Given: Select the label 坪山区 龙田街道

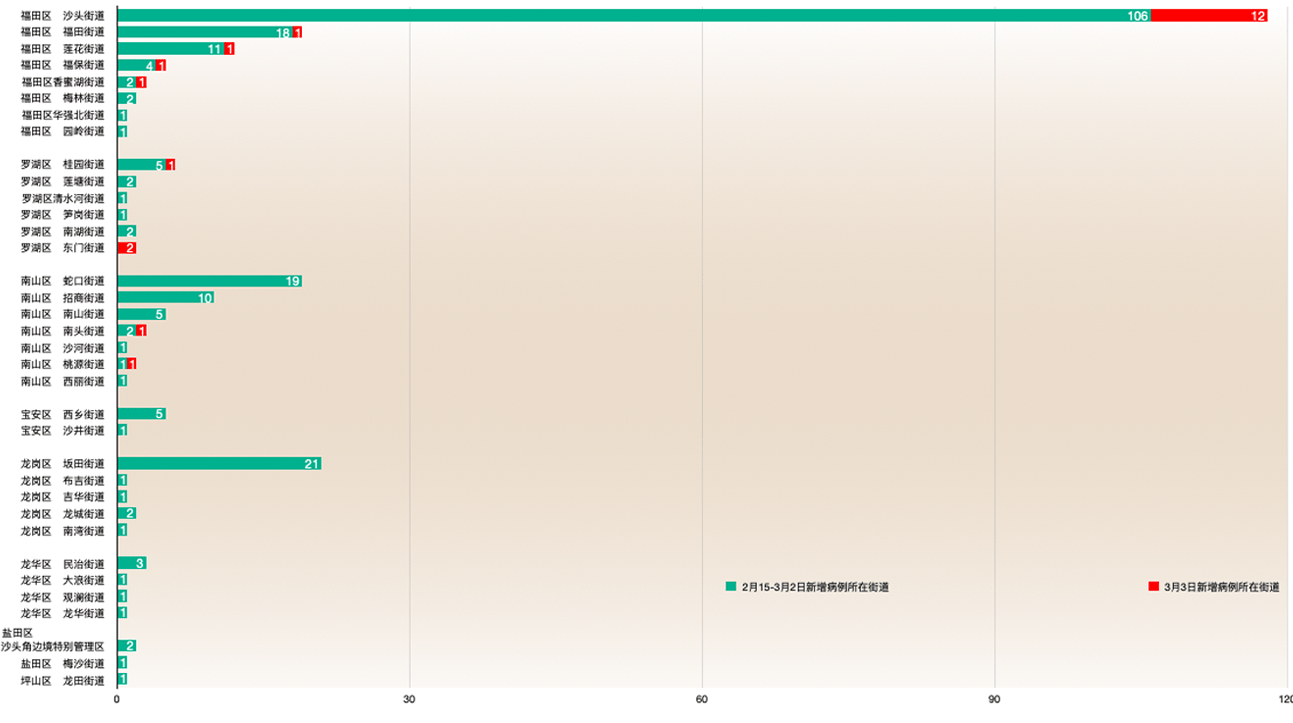Looking at the screenshot, I should coord(62,680).
